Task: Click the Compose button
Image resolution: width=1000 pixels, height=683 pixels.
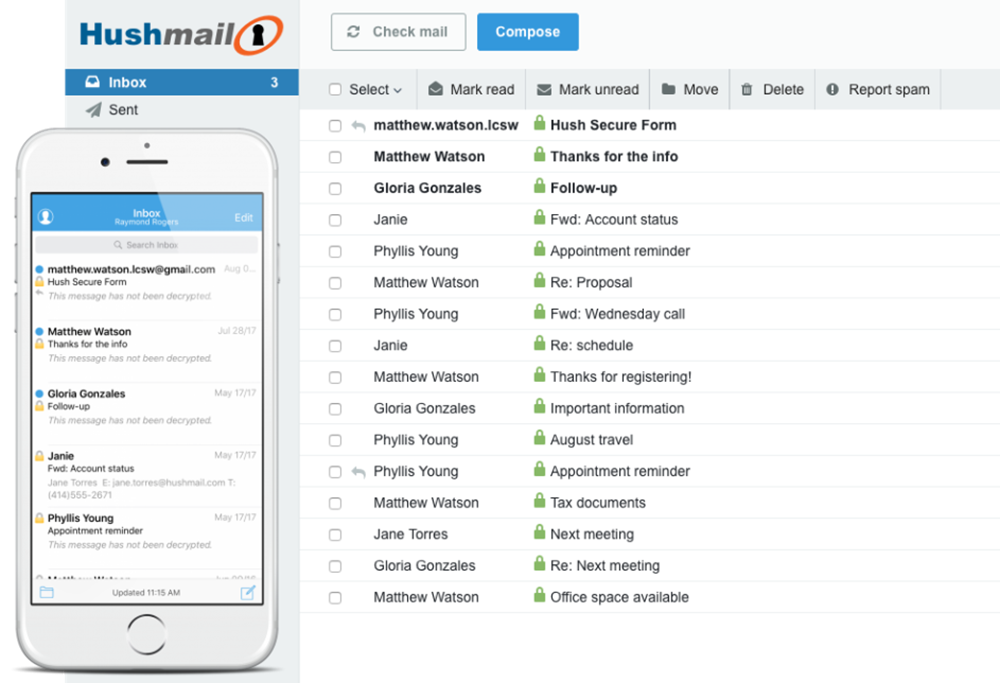Action: (528, 32)
